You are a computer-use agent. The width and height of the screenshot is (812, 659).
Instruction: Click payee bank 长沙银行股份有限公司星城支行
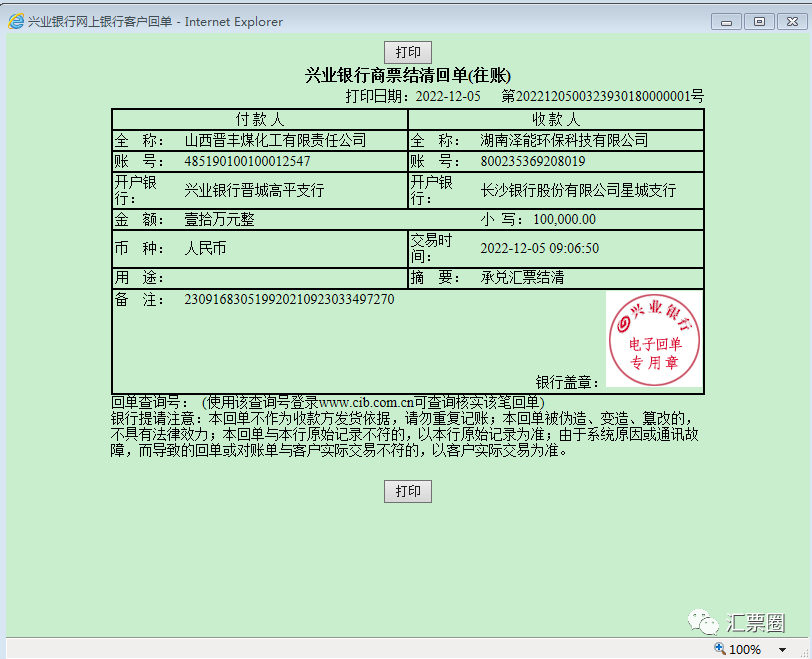pos(578,190)
